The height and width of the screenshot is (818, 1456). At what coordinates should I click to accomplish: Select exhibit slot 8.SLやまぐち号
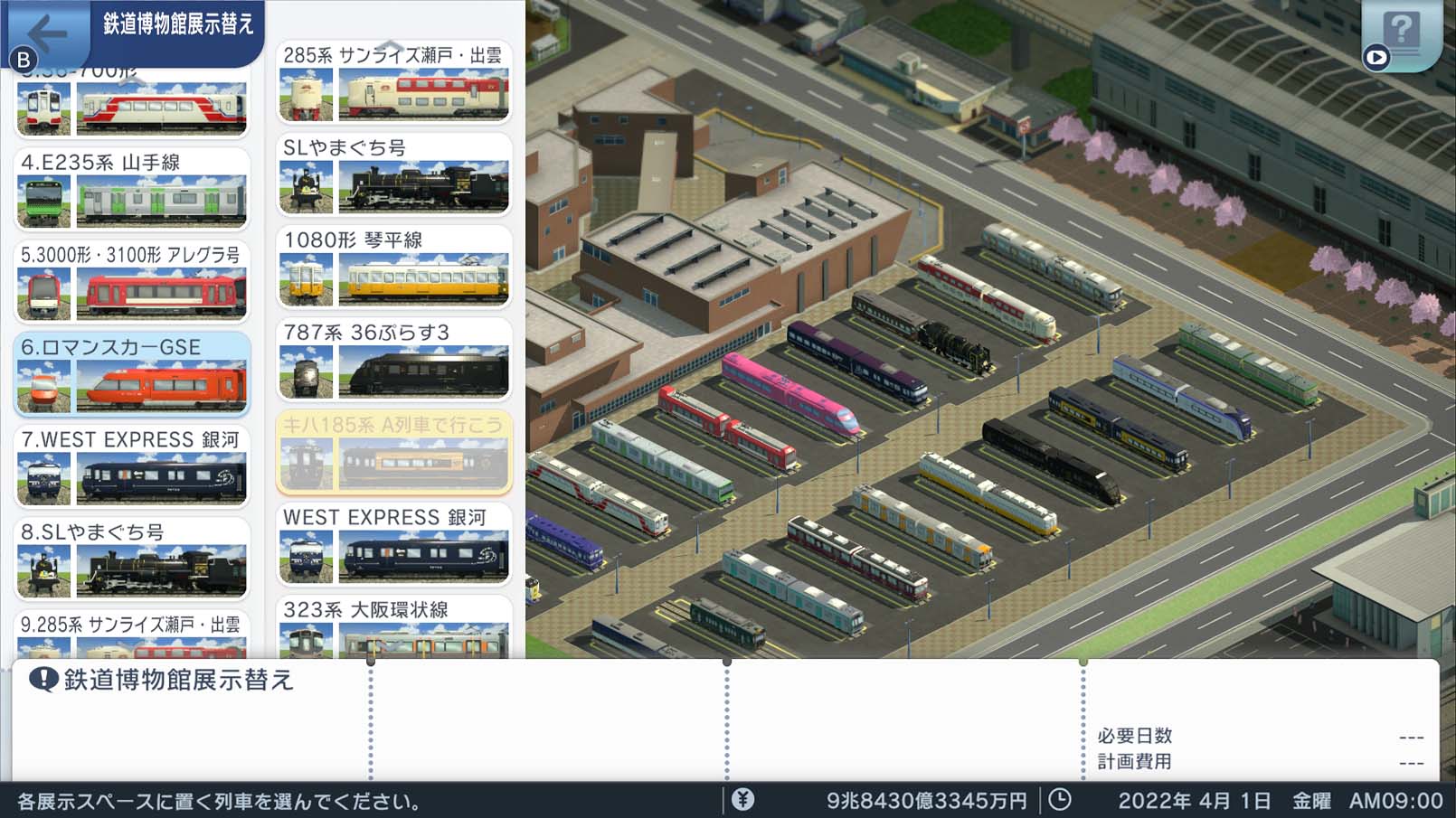click(132, 559)
